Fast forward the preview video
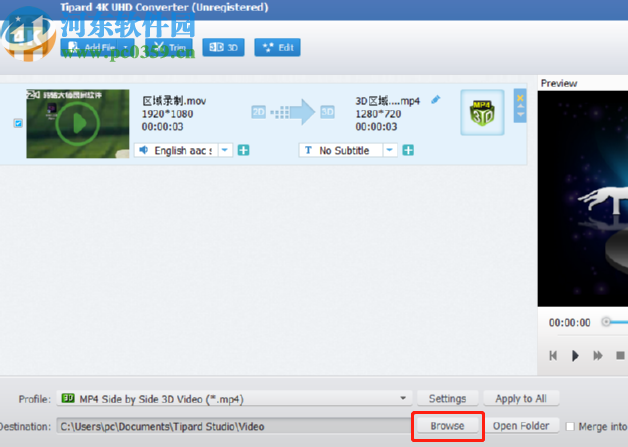This screenshot has height=447, width=628. click(x=598, y=355)
